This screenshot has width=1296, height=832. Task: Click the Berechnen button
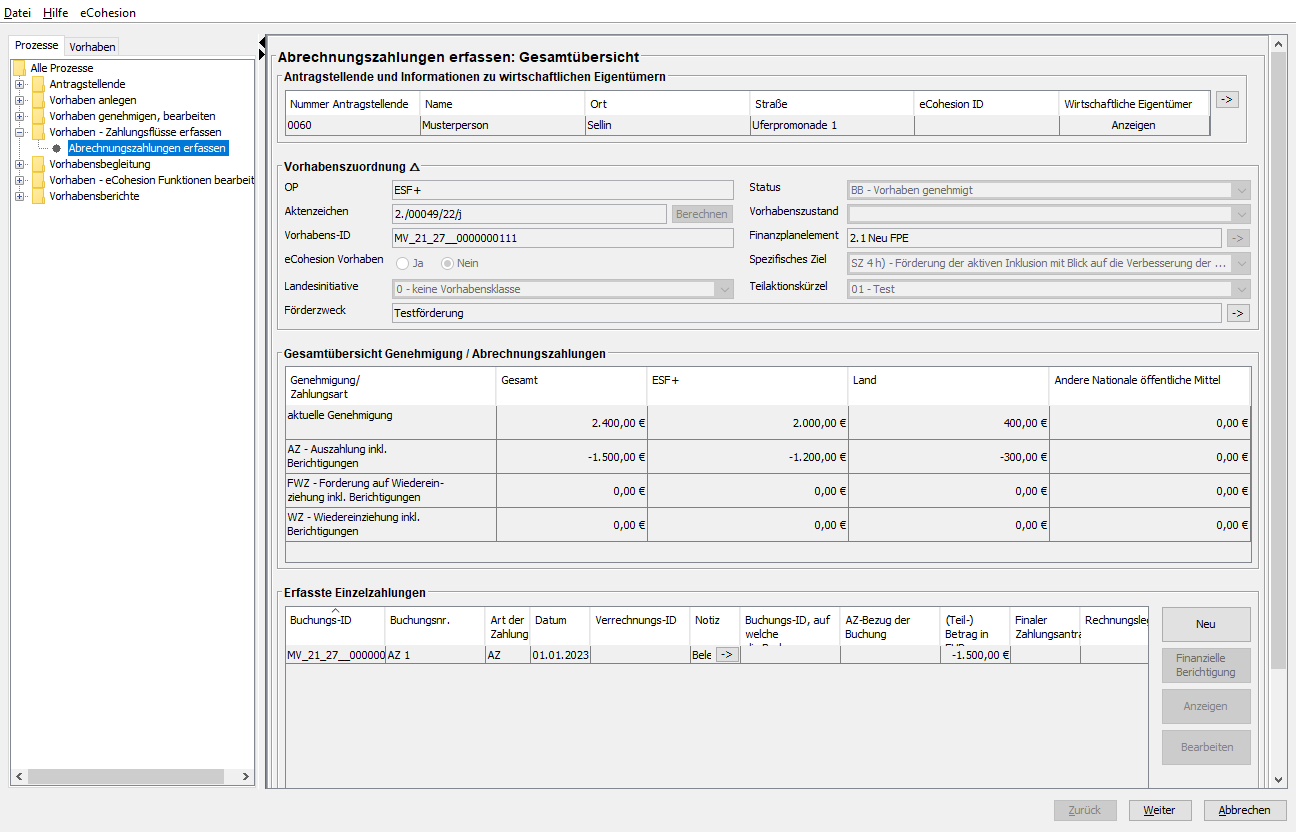tap(701, 214)
